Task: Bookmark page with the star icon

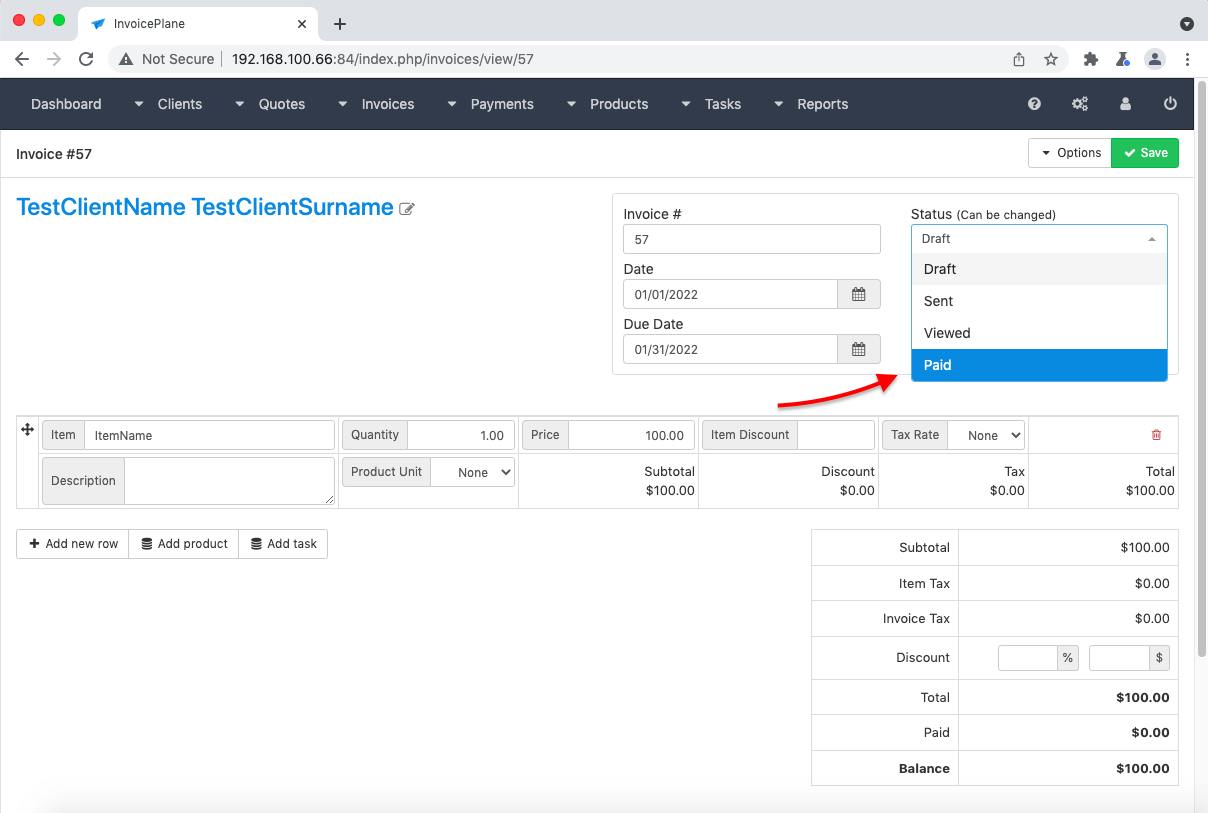Action: click(x=1051, y=59)
